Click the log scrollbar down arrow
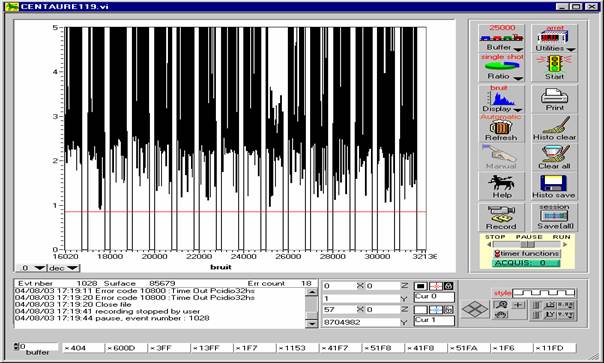 pyautogui.click(x=311, y=323)
